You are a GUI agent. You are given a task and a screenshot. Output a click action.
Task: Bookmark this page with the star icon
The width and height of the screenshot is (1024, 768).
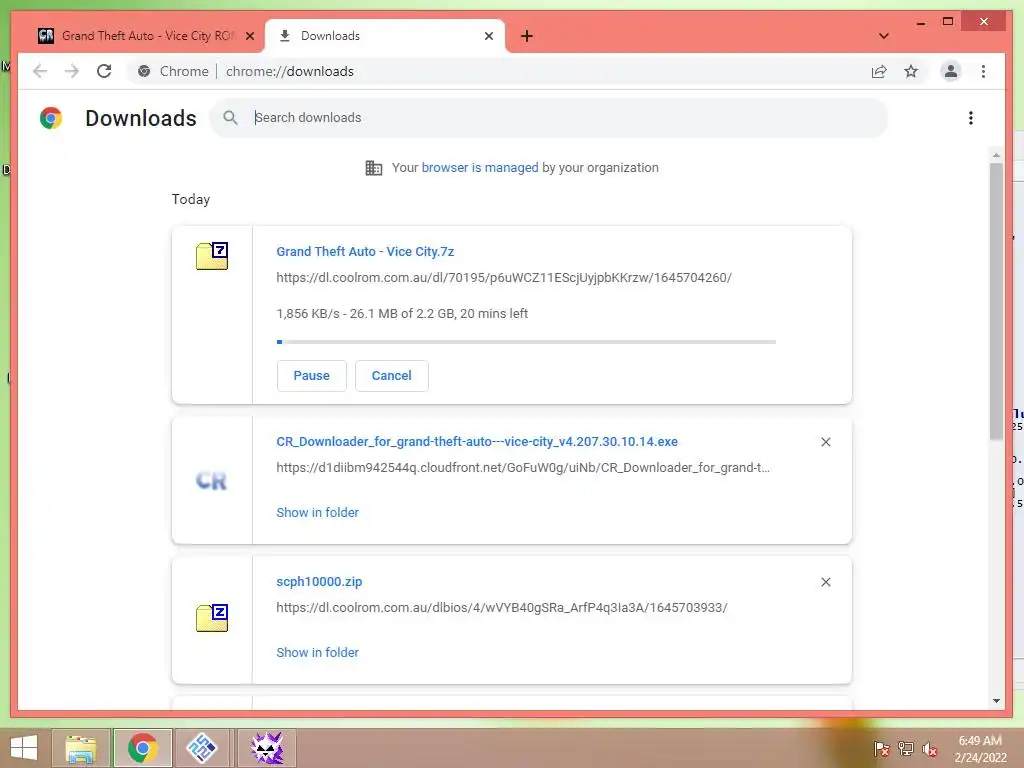[x=911, y=71]
